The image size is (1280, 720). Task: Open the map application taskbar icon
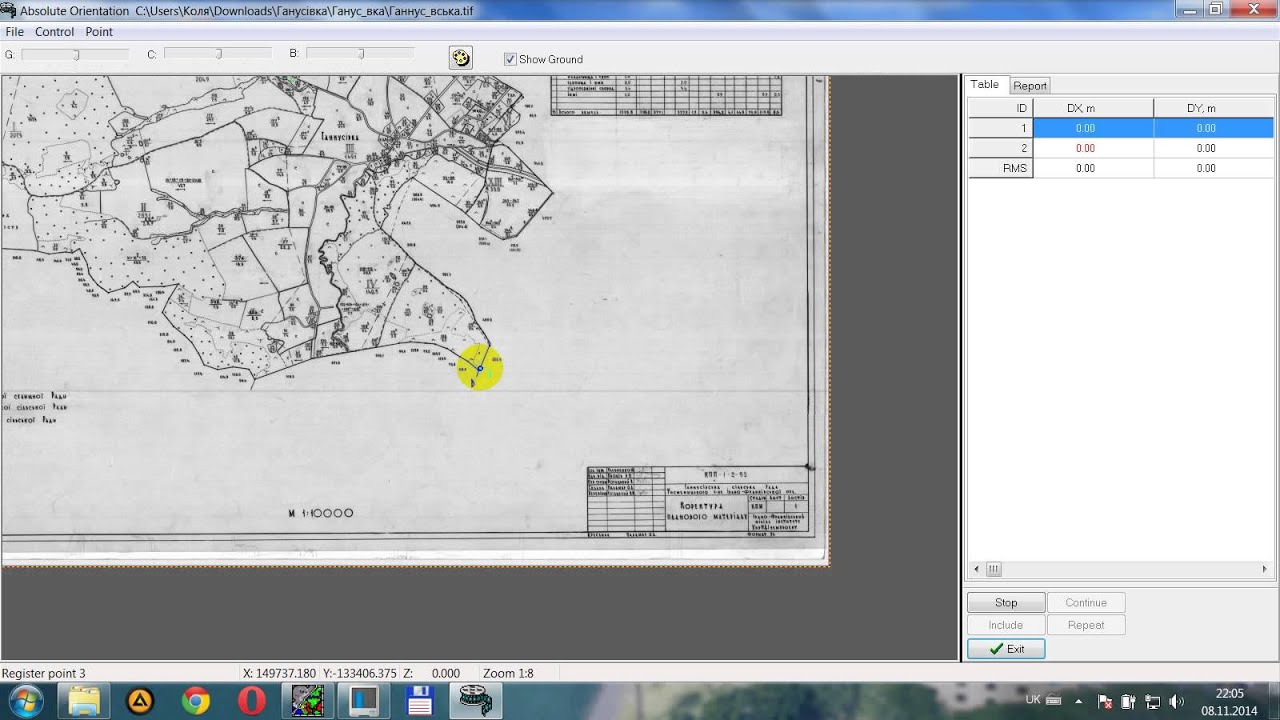[x=308, y=702]
